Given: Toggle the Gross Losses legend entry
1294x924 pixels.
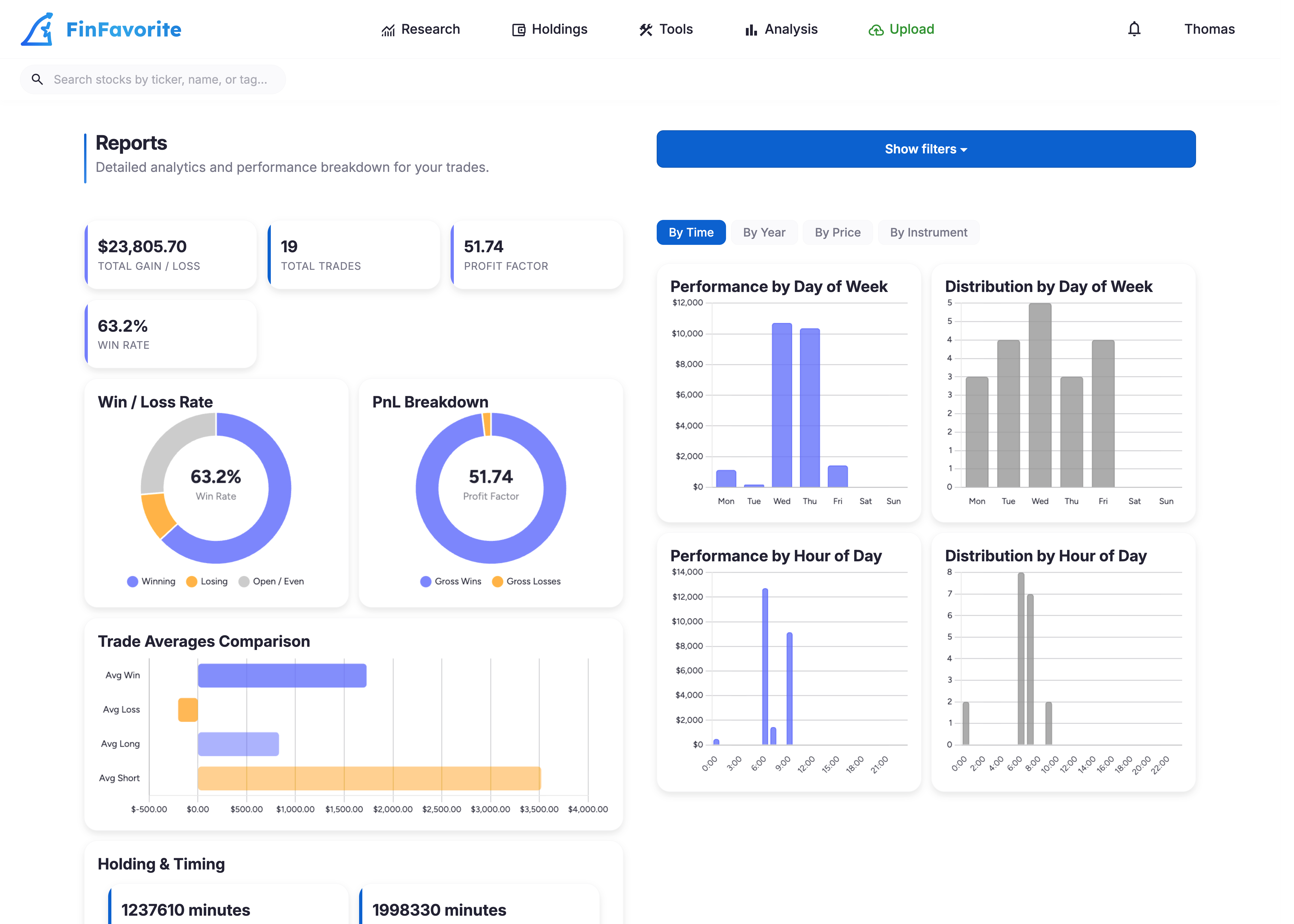Looking at the screenshot, I should 526,581.
